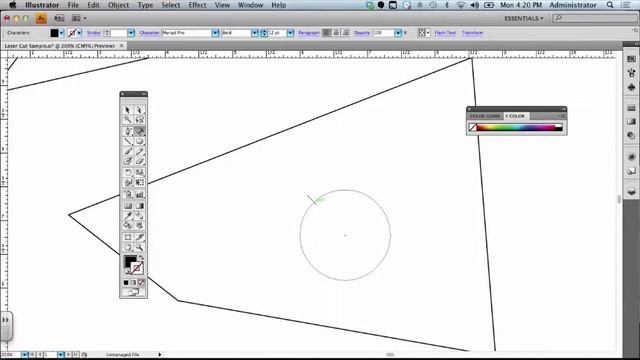This screenshot has width=640, height=360.
Task: Select the Lasso tool
Action: (x=140, y=120)
